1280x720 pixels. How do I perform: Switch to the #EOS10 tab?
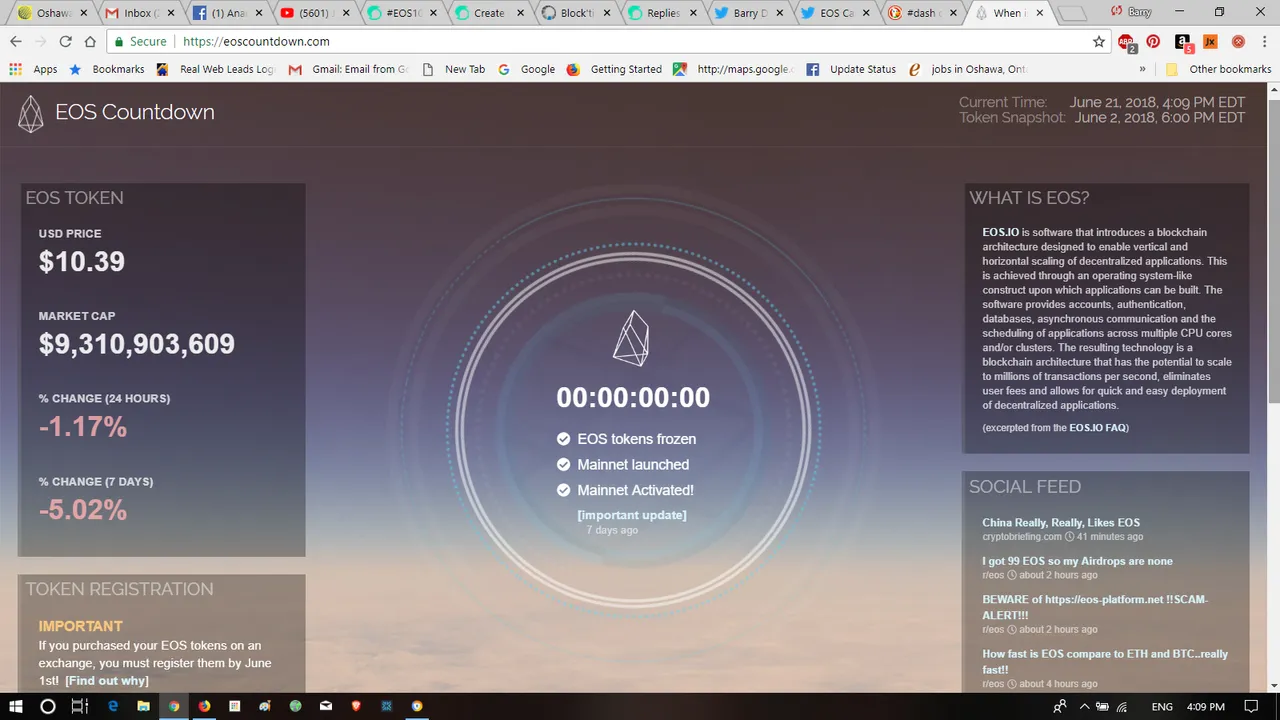click(400, 13)
